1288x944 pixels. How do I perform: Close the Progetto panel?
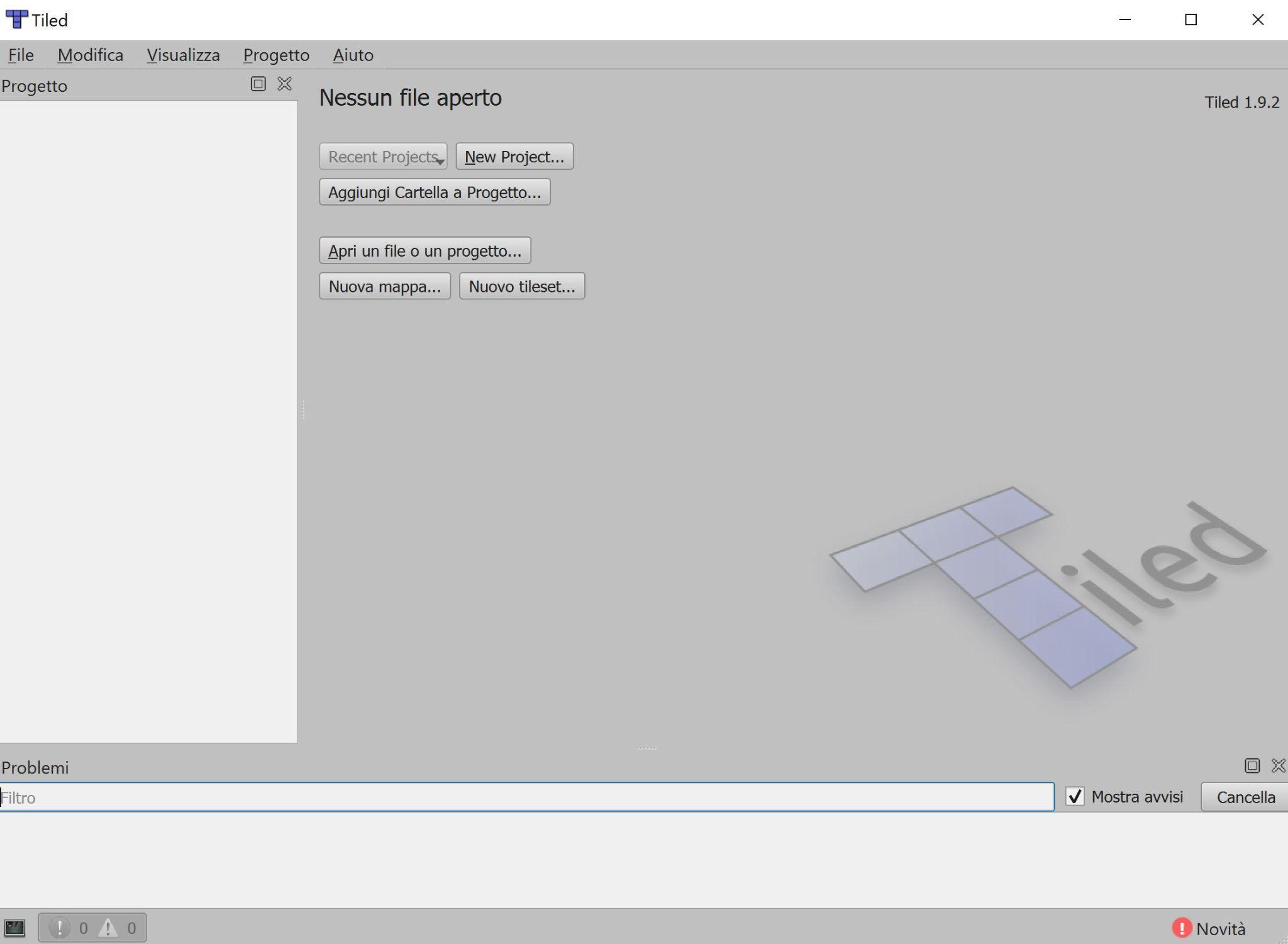[x=285, y=84]
